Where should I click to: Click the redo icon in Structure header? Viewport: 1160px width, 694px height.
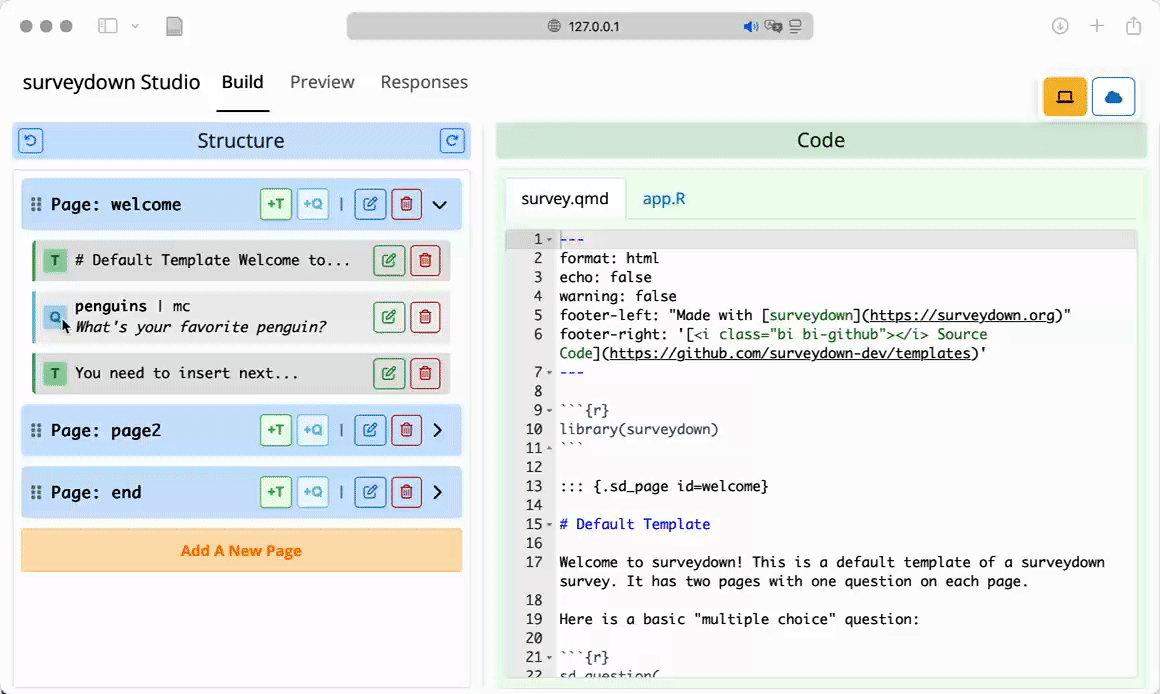(452, 141)
